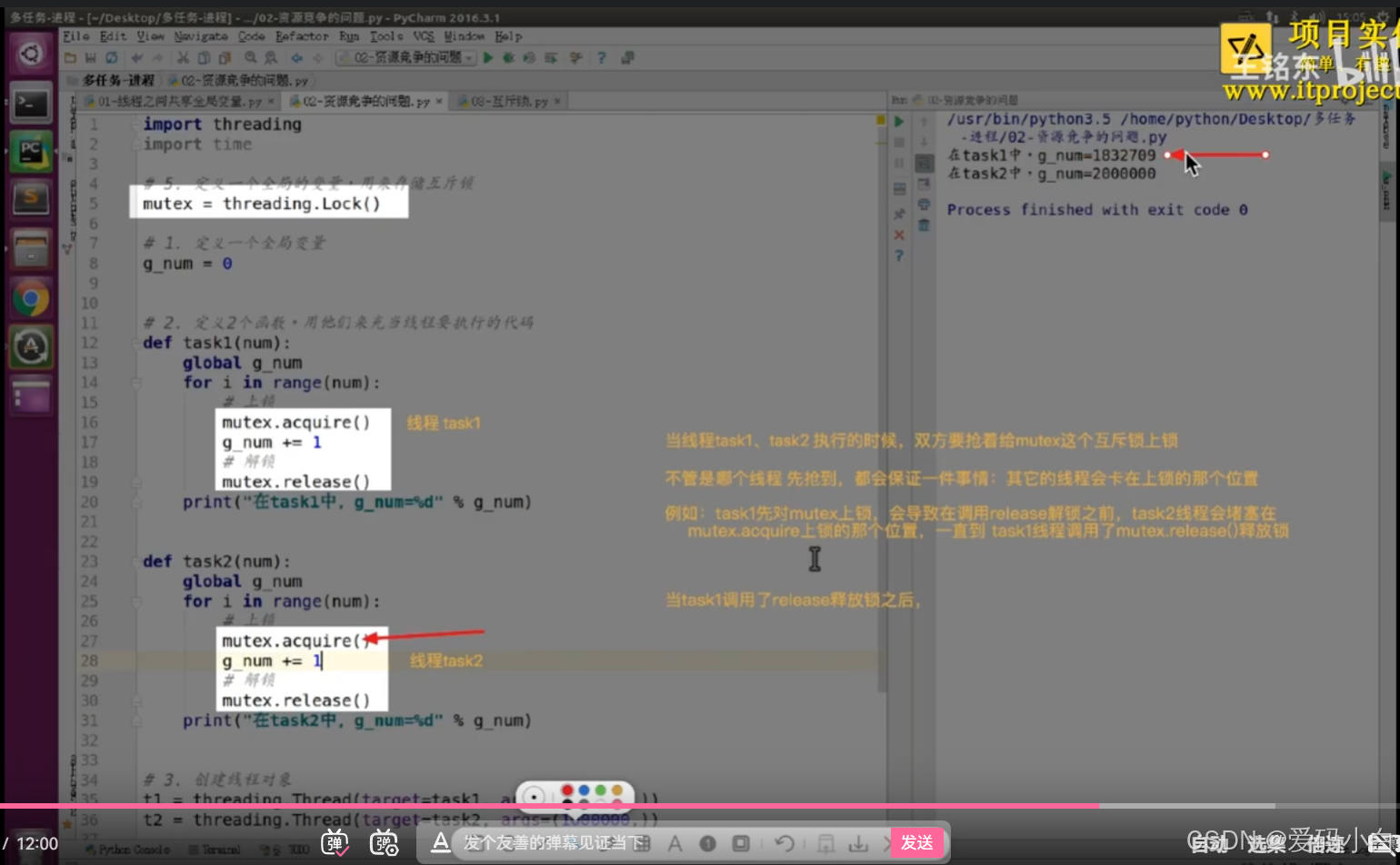The image size is (1400, 865).
Task: Close the 02-资源竞争的问题.py tab
Action: pyautogui.click(x=439, y=102)
